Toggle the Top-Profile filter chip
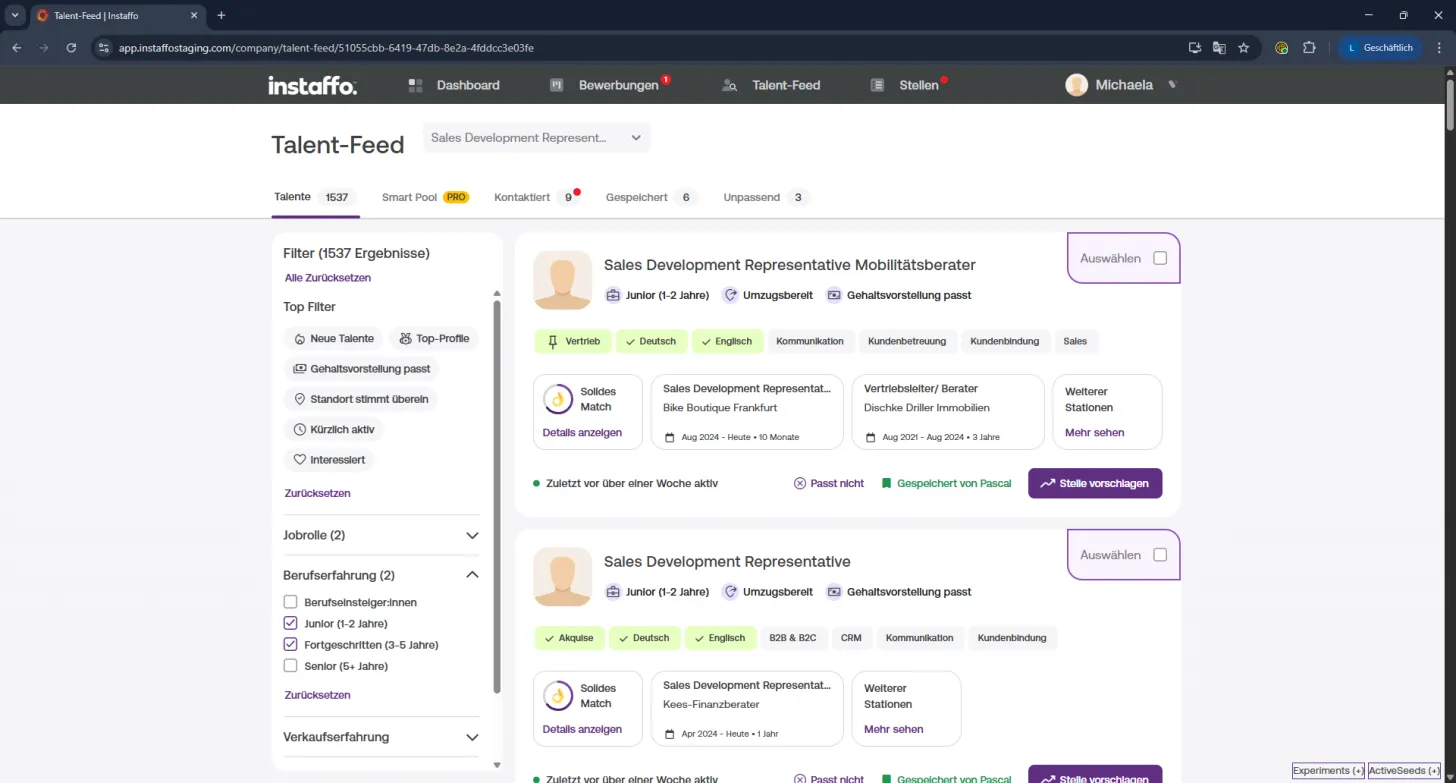 433,339
